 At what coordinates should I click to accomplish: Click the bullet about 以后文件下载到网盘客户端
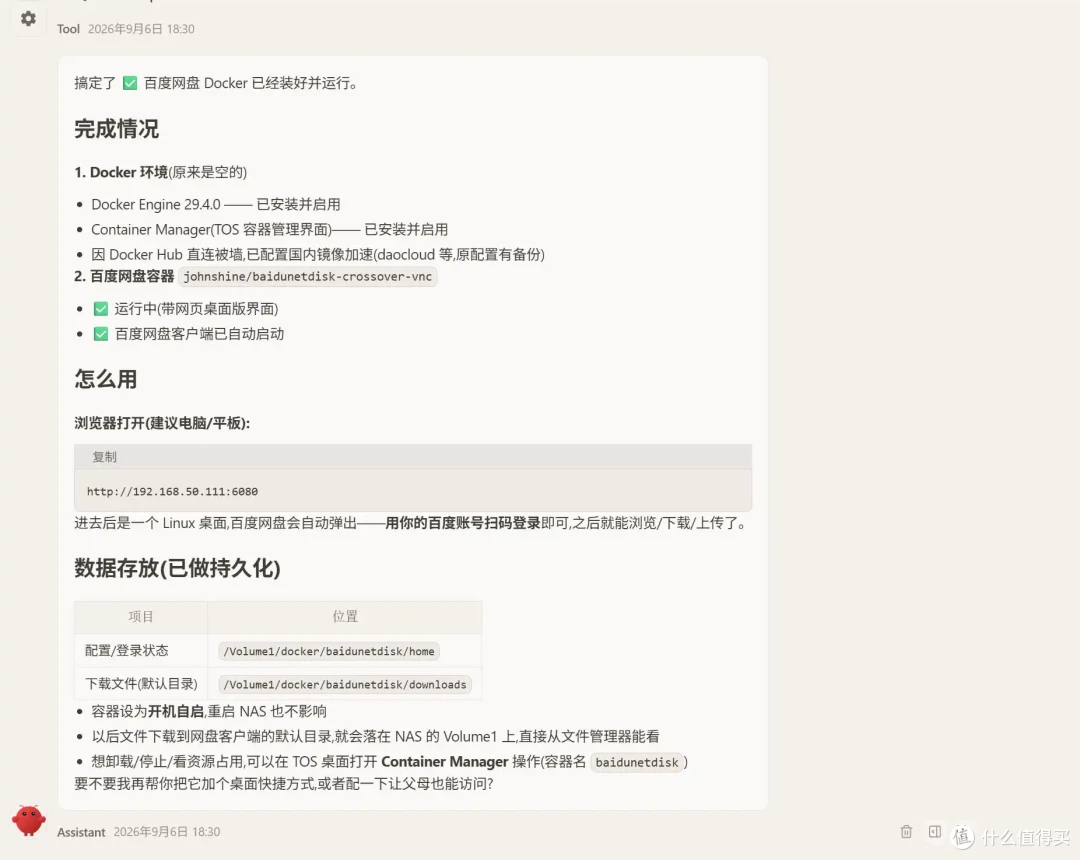click(375, 737)
